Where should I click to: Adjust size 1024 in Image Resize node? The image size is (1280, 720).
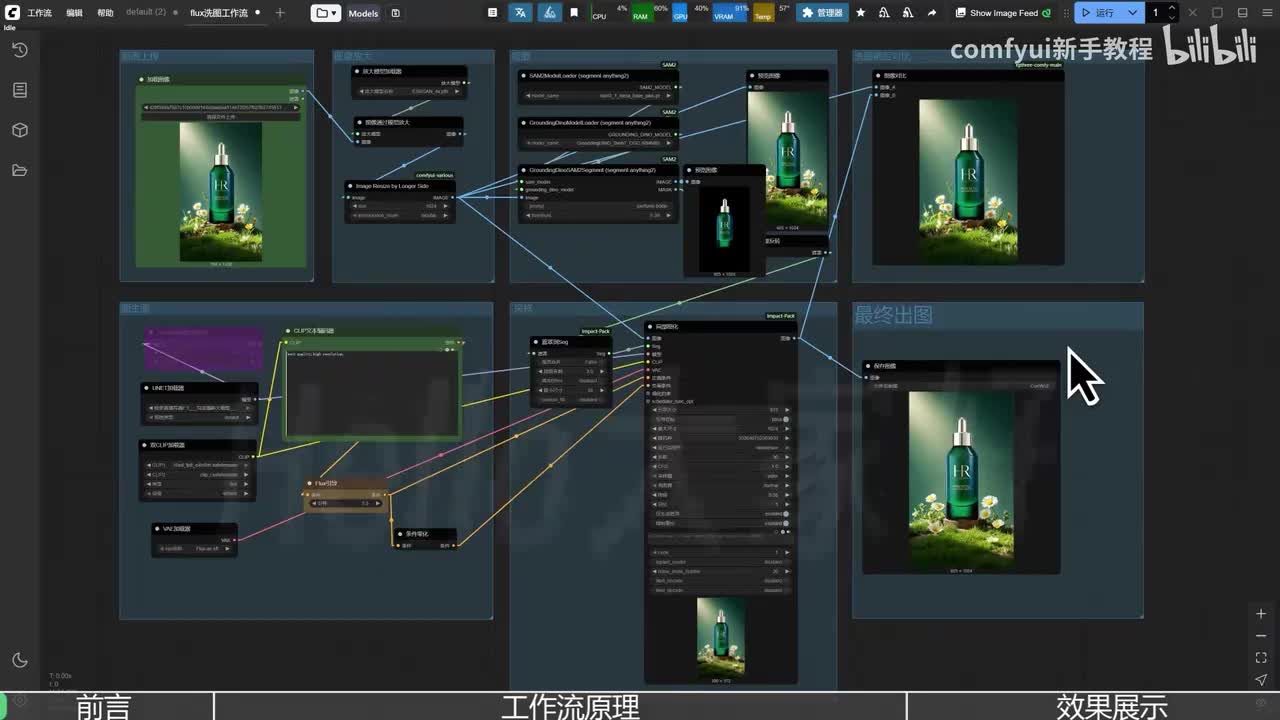coord(400,206)
